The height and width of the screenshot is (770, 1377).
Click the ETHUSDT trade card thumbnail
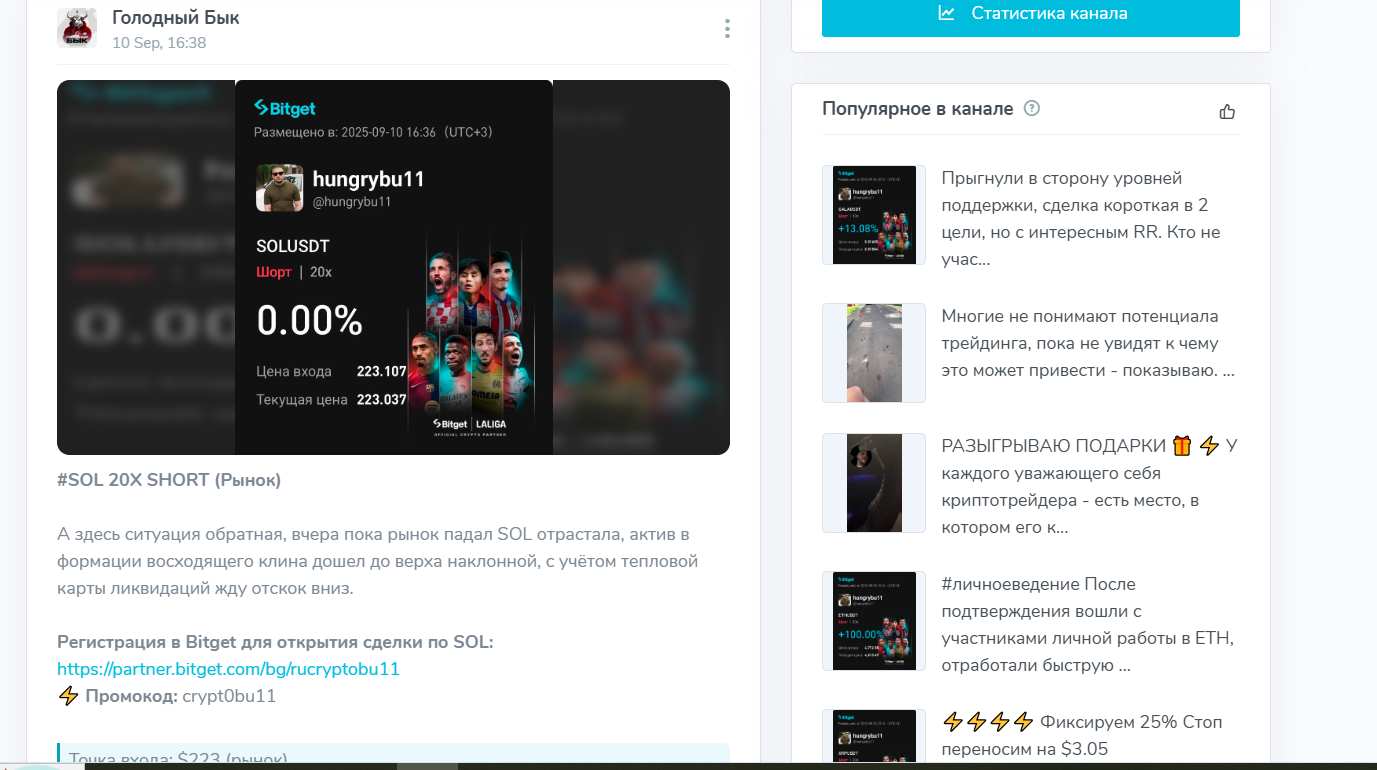873,620
